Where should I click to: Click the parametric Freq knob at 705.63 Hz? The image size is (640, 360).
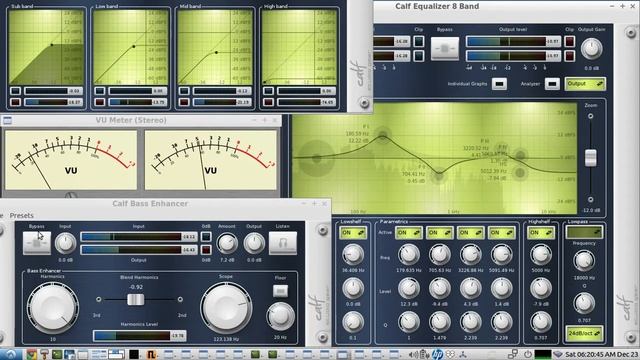[x=440, y=254]
